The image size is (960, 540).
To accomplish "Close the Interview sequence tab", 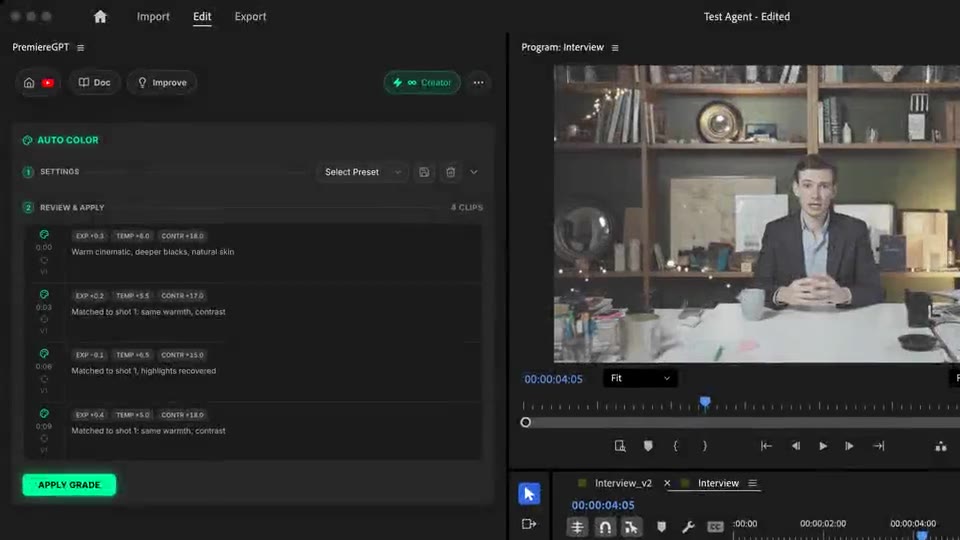I will point(667,483).
